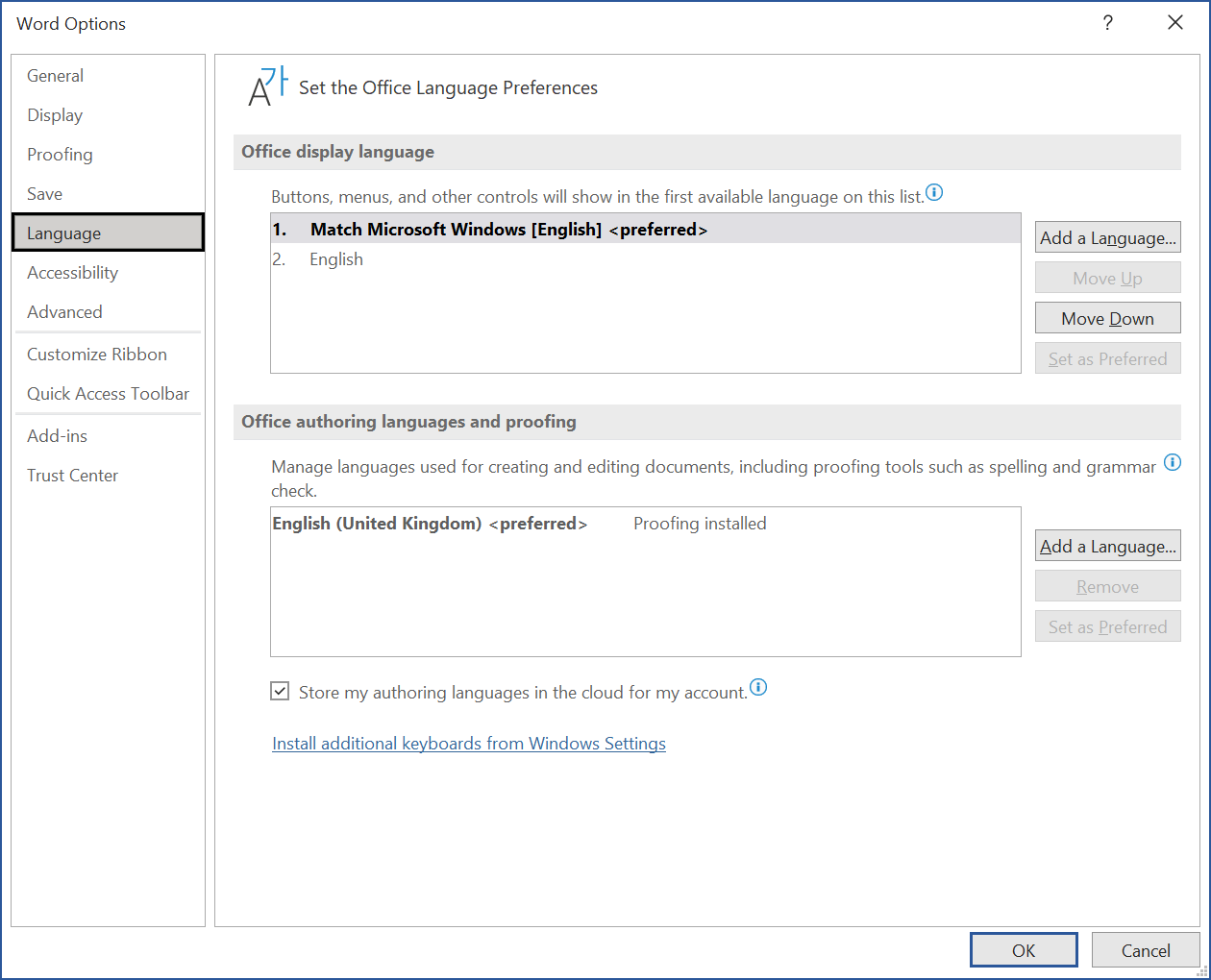Open Quick Access Toolbar settings
The height and width of the screenshot is (980, 1211).
(x=109, y=394)
